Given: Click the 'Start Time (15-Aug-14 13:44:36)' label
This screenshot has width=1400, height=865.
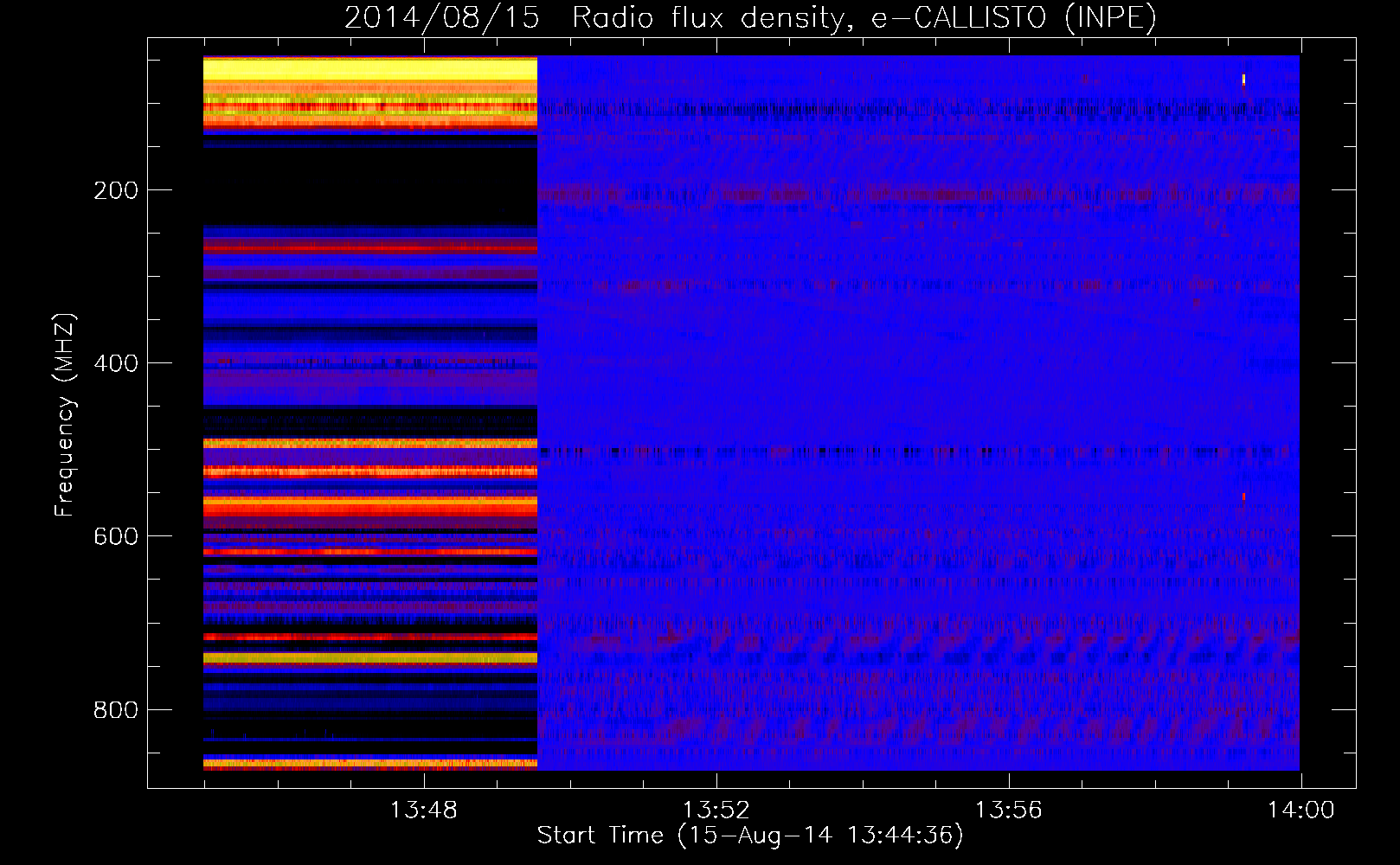Looking at the screenshot, I should pyautogui.click(x=750, y=836).
